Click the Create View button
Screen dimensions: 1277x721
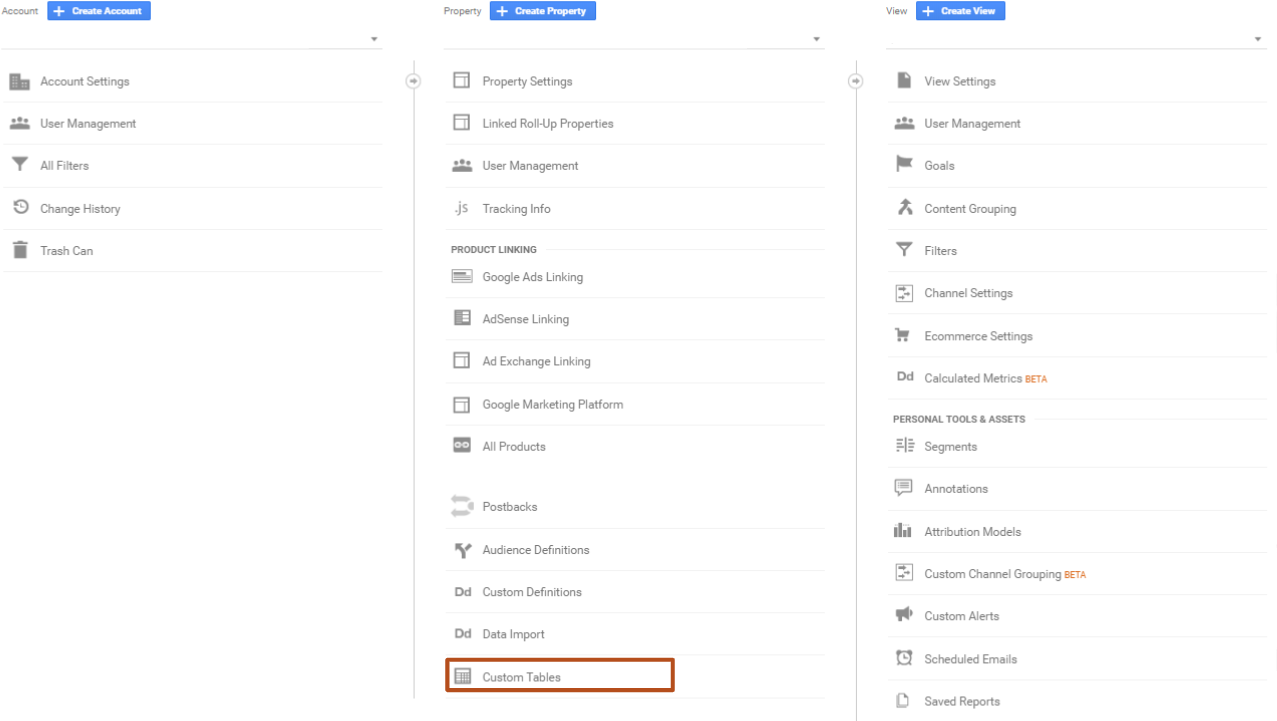960,11
